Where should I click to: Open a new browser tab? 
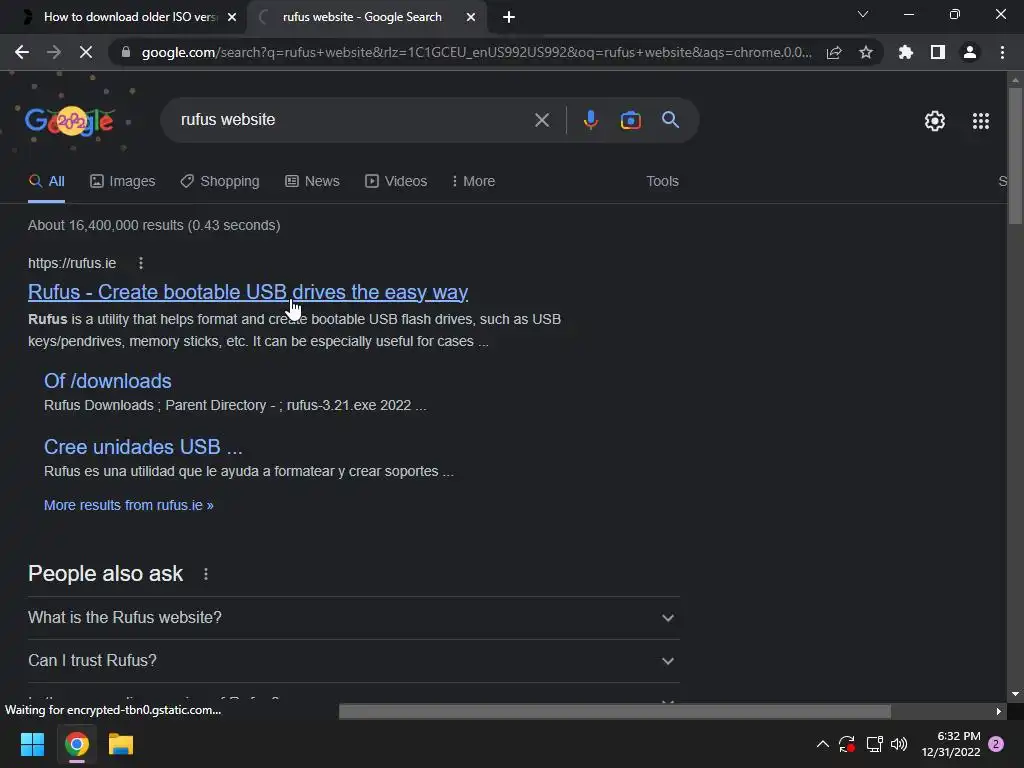pos(509,17)
